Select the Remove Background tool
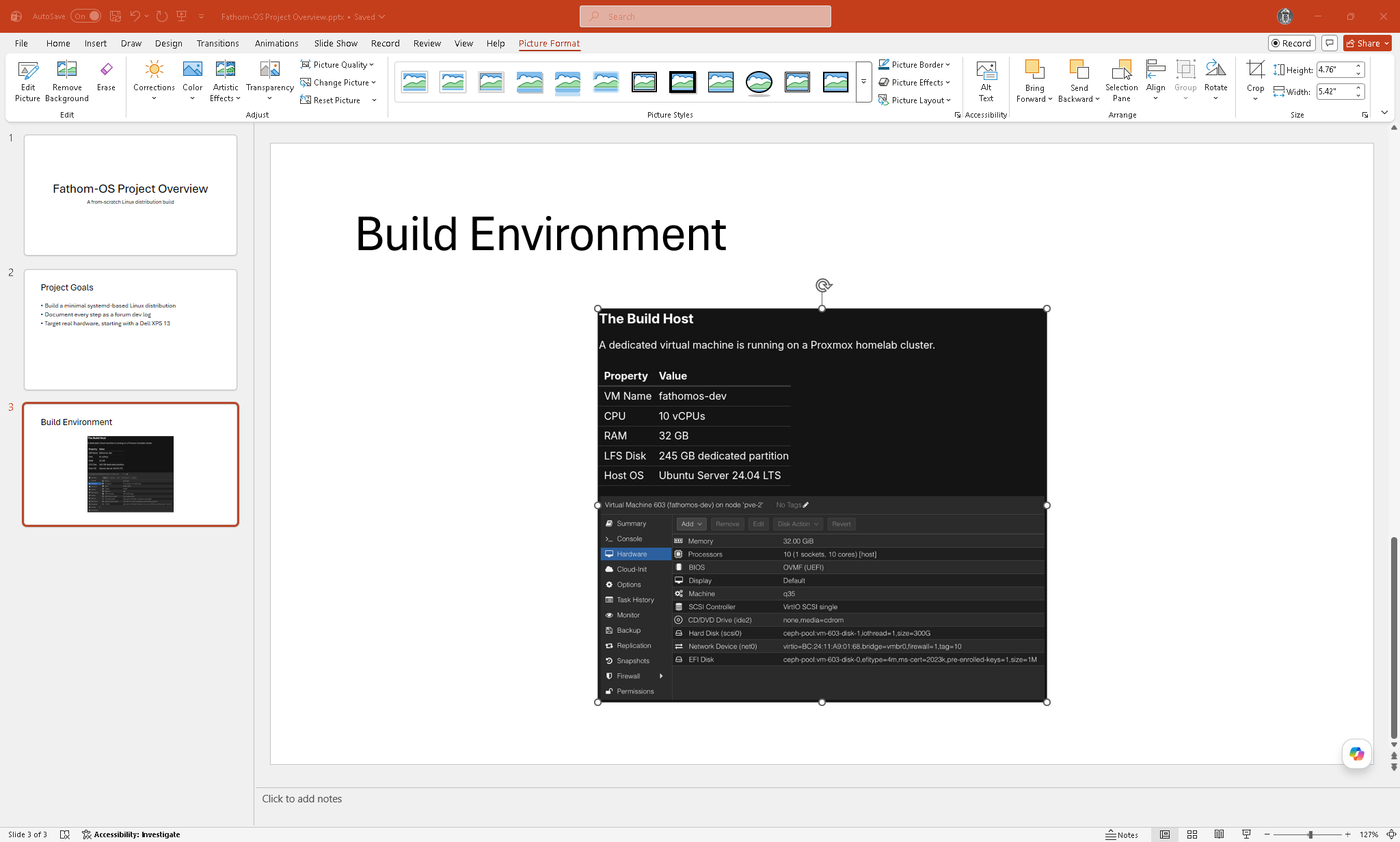The width and height of the screenshot is (1400, 842). coord(66,81)
